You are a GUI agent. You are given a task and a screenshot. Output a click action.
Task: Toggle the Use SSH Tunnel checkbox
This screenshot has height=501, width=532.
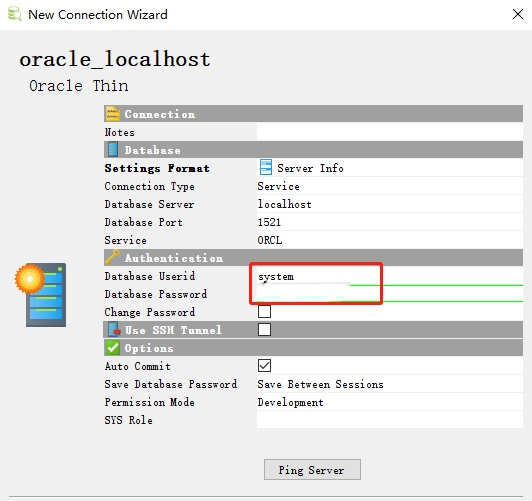click(x=264, y=329)
